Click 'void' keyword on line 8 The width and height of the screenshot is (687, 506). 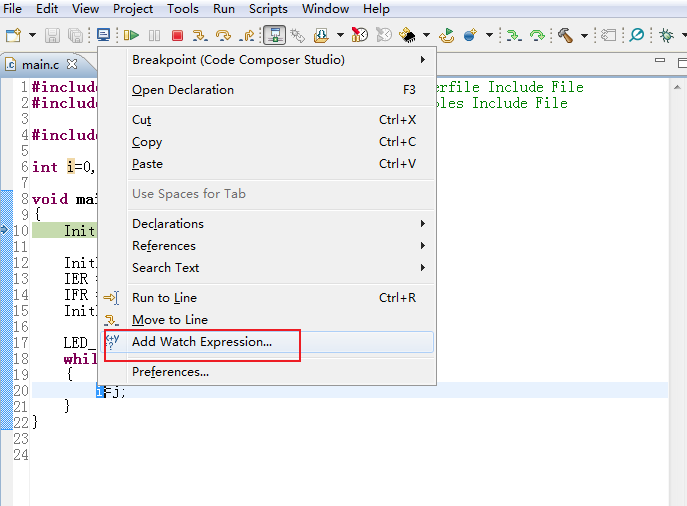click(x=50, y=199)
